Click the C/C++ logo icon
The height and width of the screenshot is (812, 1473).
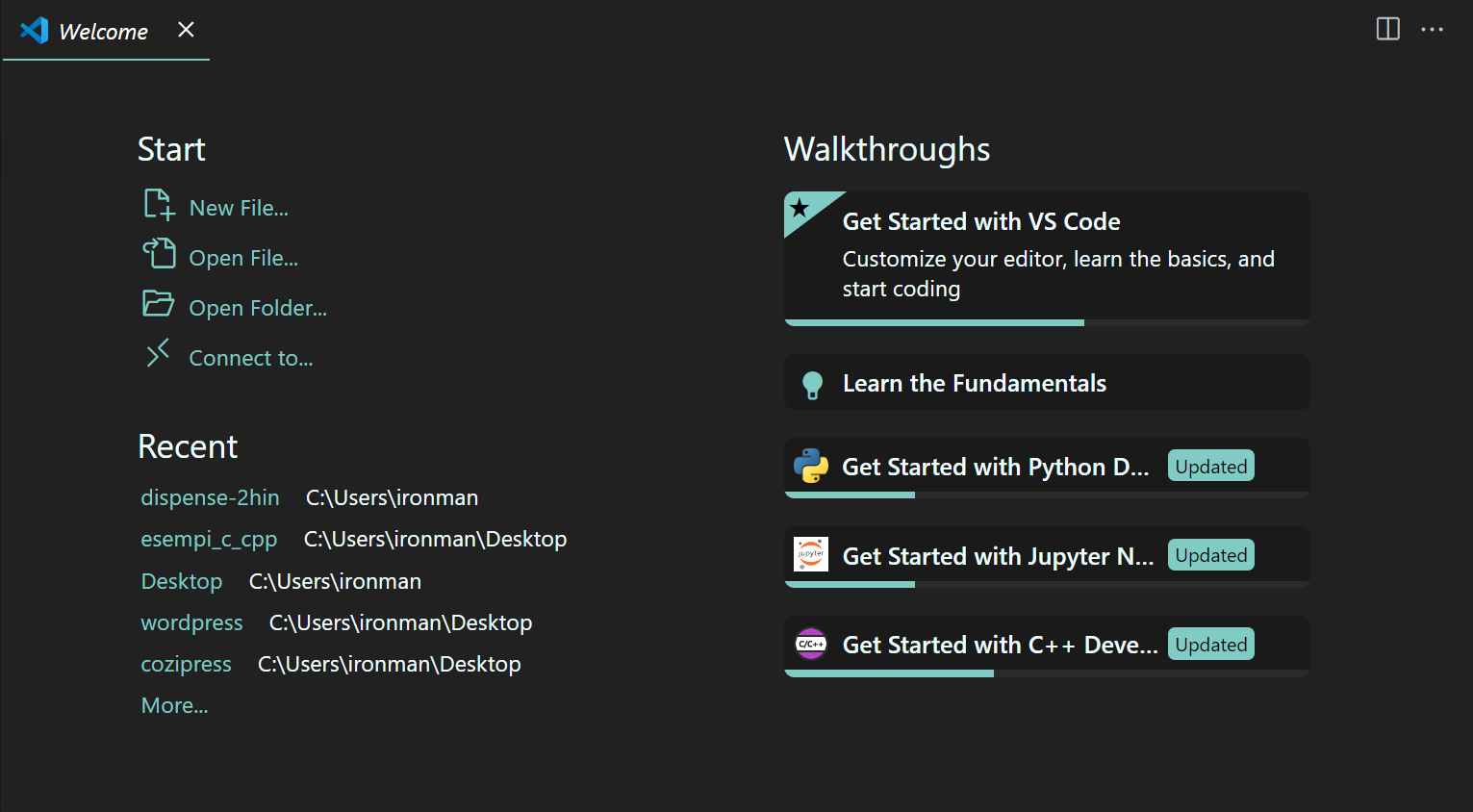pyautogui.click(x=811, y=644)
